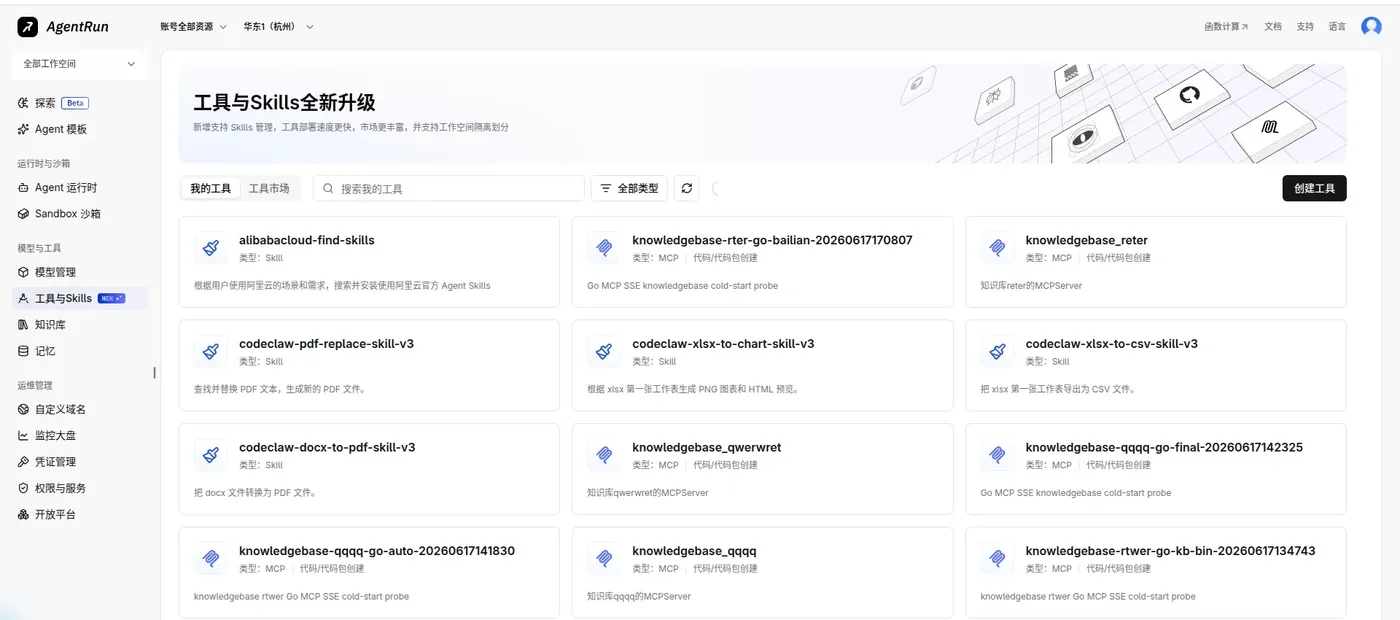Open the 全部类型 filter dropdown
1400x620 pixels.
click(x=629, y=188)
